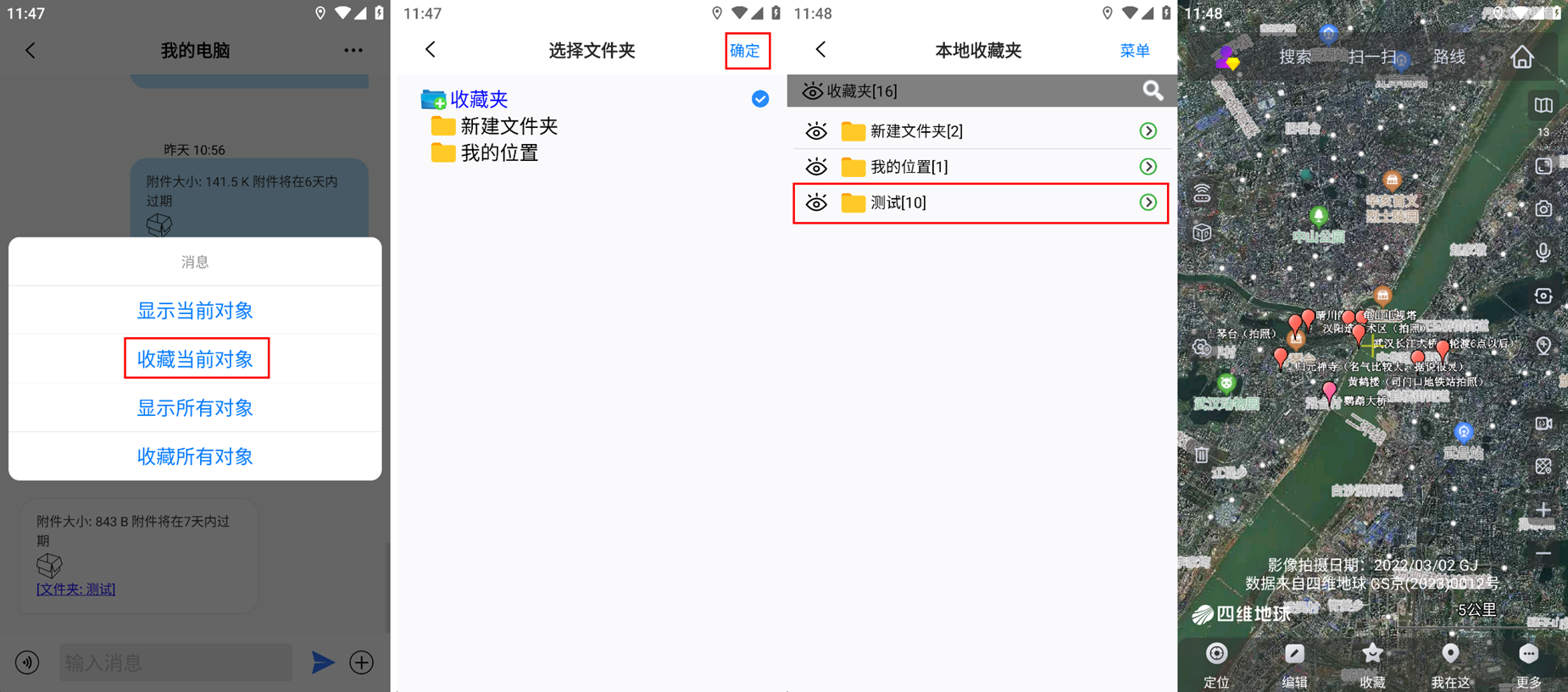This screenshot has height=692, width=1568.
Task: Tap the voice input icon beside message box
Action: [27, 662]
